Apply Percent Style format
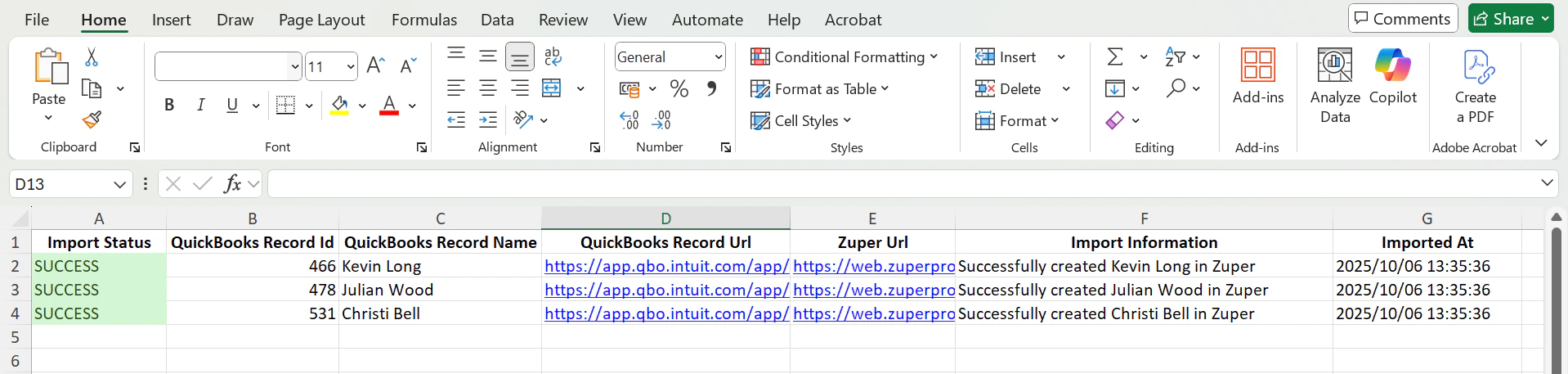1568x374 pixels. tap(679, 88)
